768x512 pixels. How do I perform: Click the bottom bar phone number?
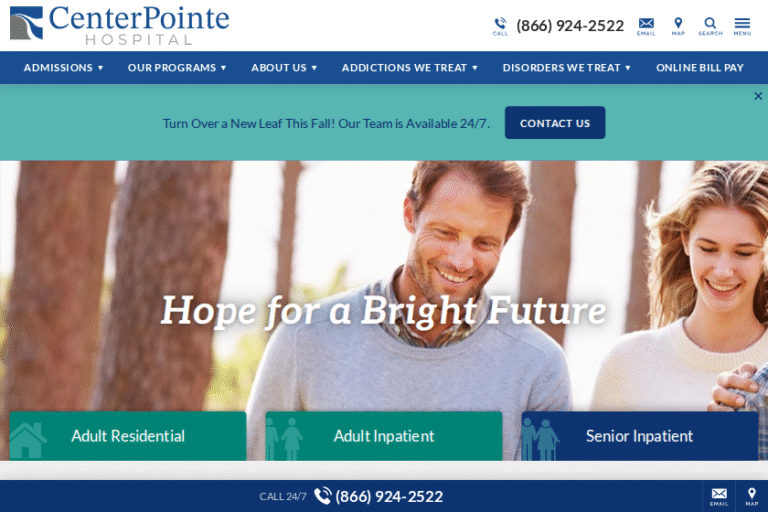(389, 496)
